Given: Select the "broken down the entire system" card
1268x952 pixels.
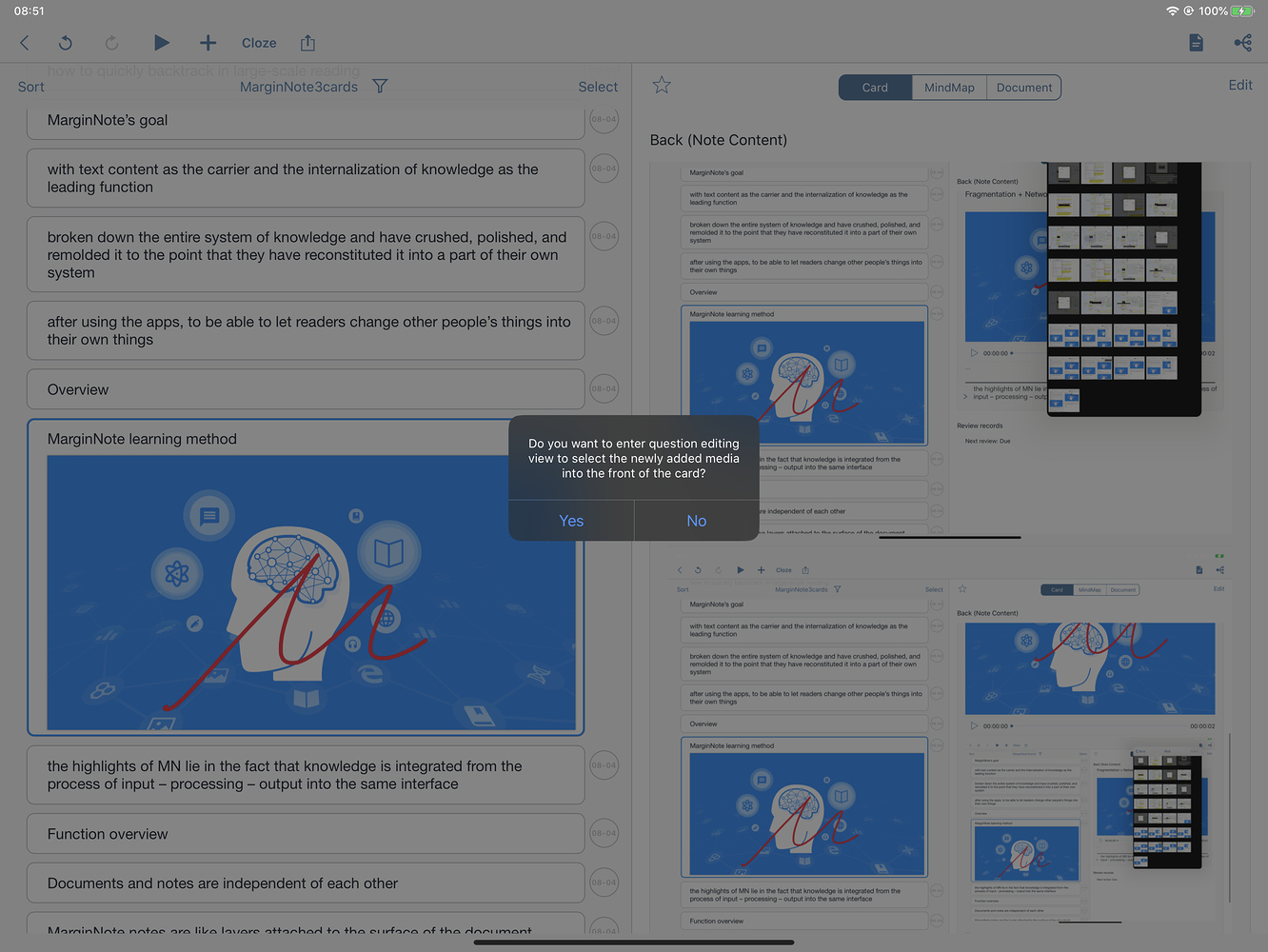Looking at the screenshot, I should click(306, 254).
